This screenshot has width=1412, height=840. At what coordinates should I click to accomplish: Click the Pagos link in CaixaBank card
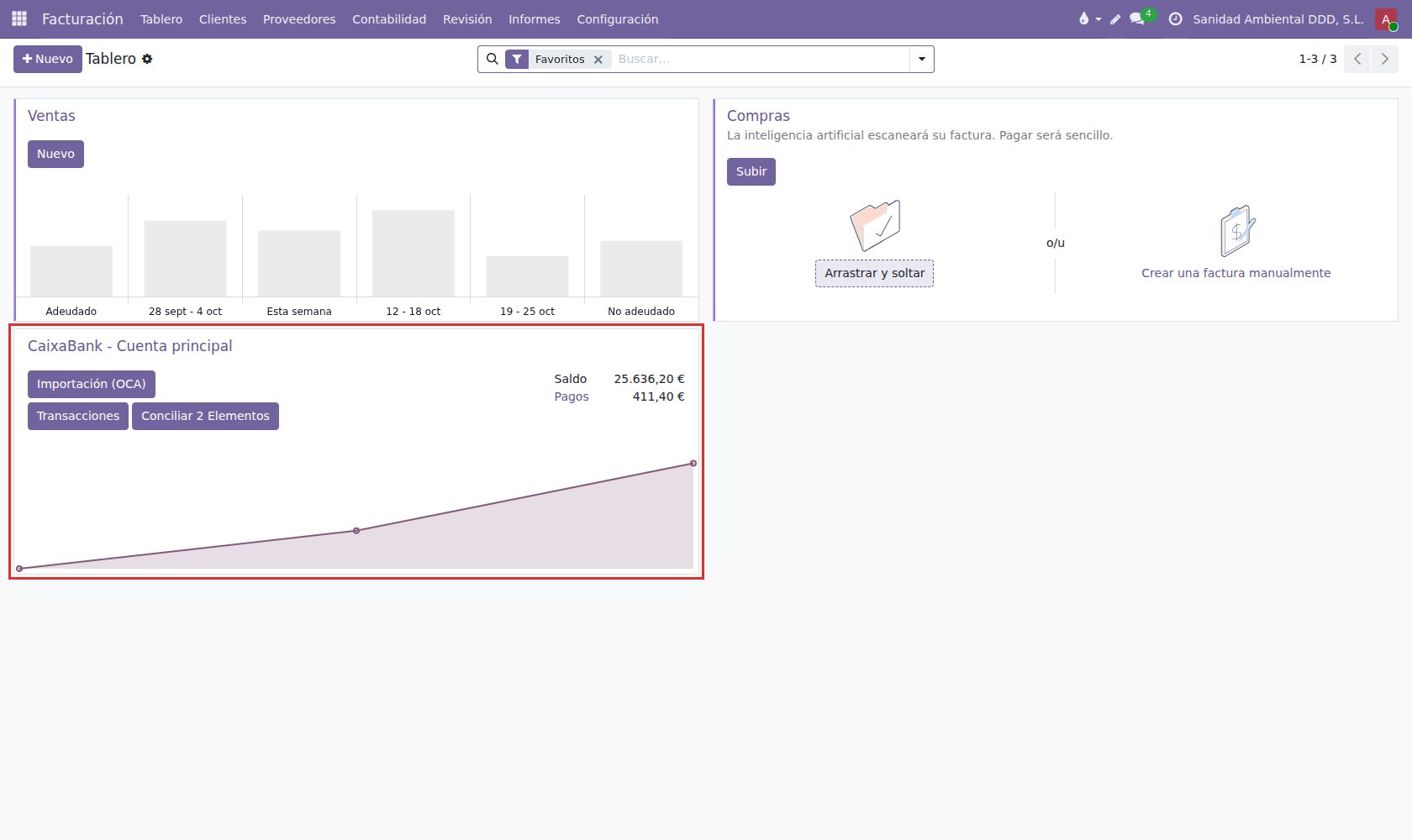click(x=572, y=396)
